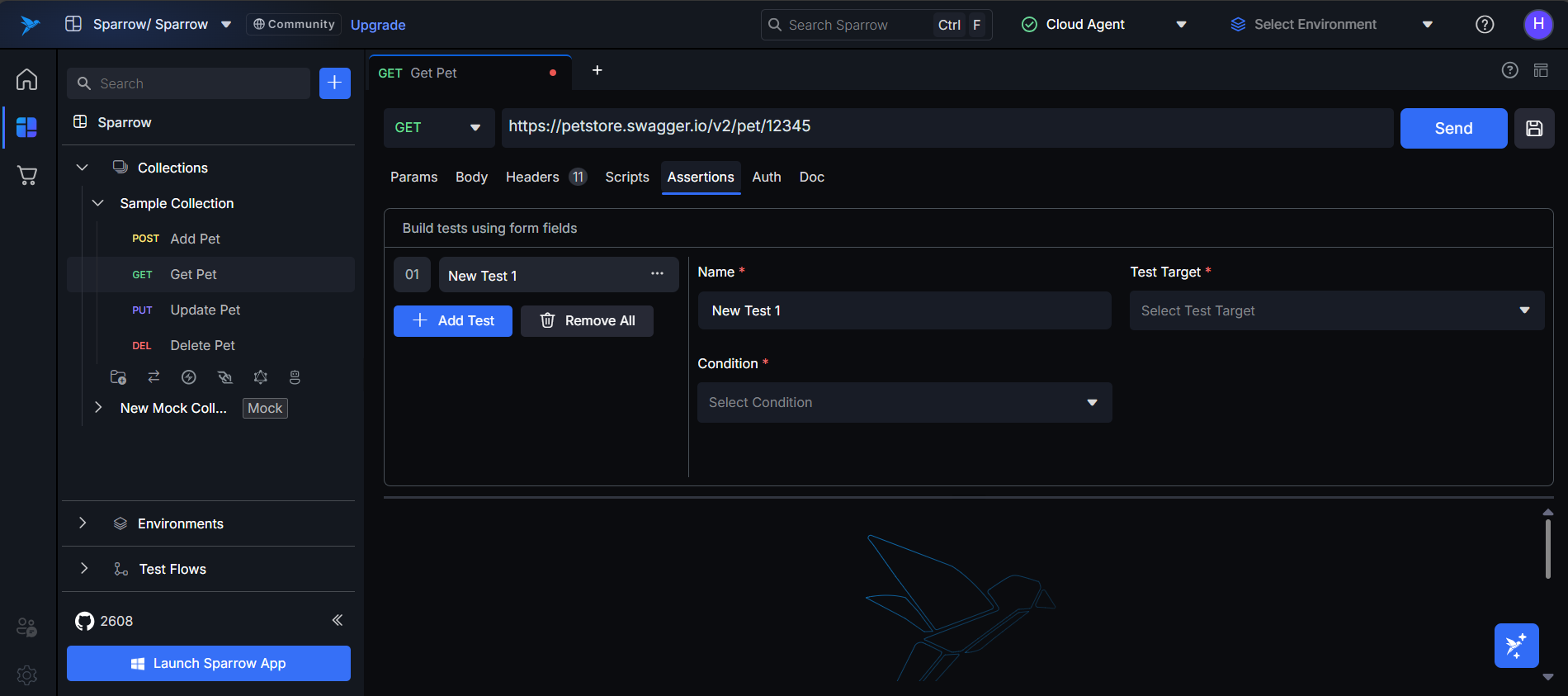Open the GET method dropdown
The image size is (1568, 696).
(438, 128)
